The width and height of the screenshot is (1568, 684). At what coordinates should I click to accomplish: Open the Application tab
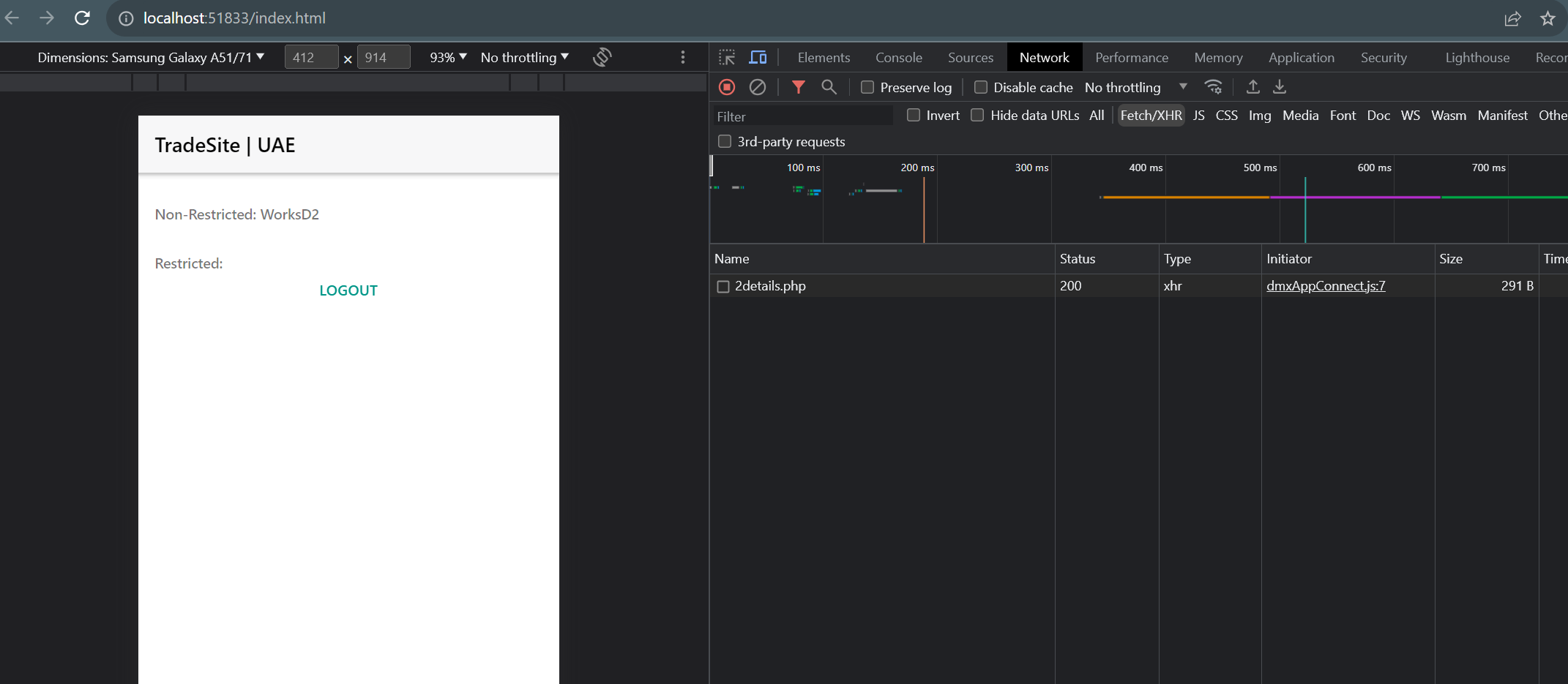(1301, 57)
